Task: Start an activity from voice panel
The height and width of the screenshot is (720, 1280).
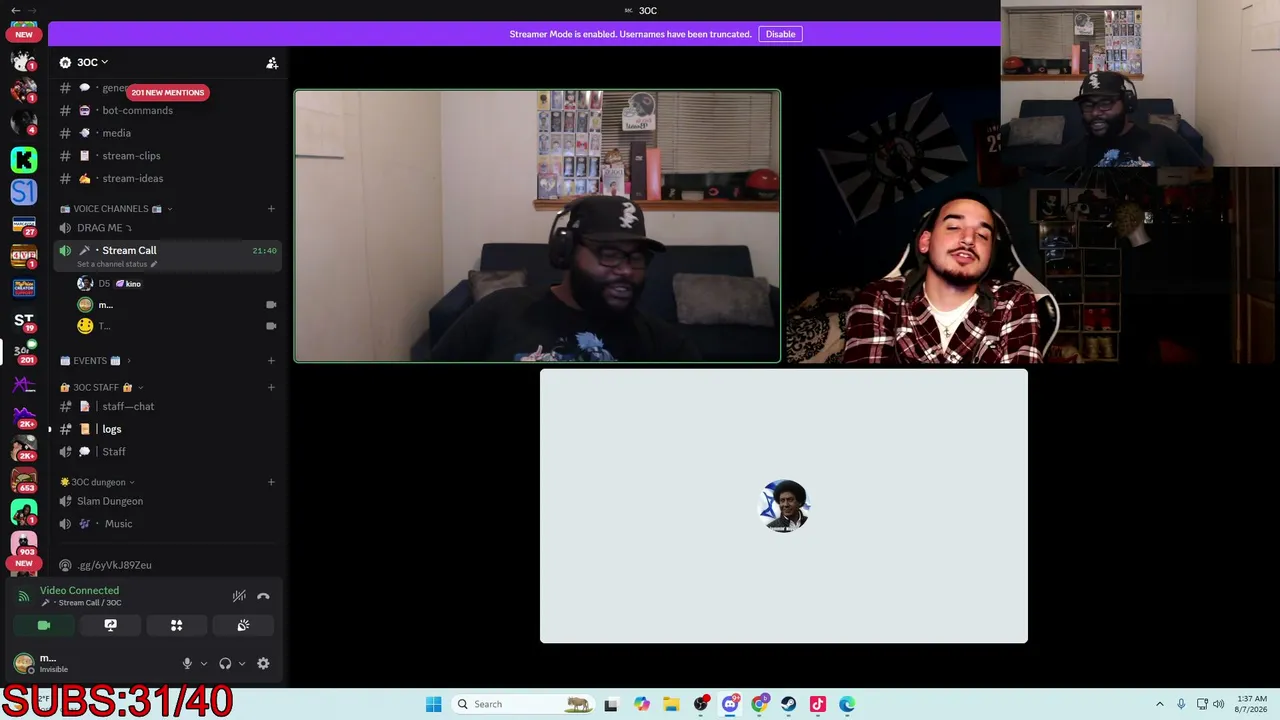Action: point(176,625)
